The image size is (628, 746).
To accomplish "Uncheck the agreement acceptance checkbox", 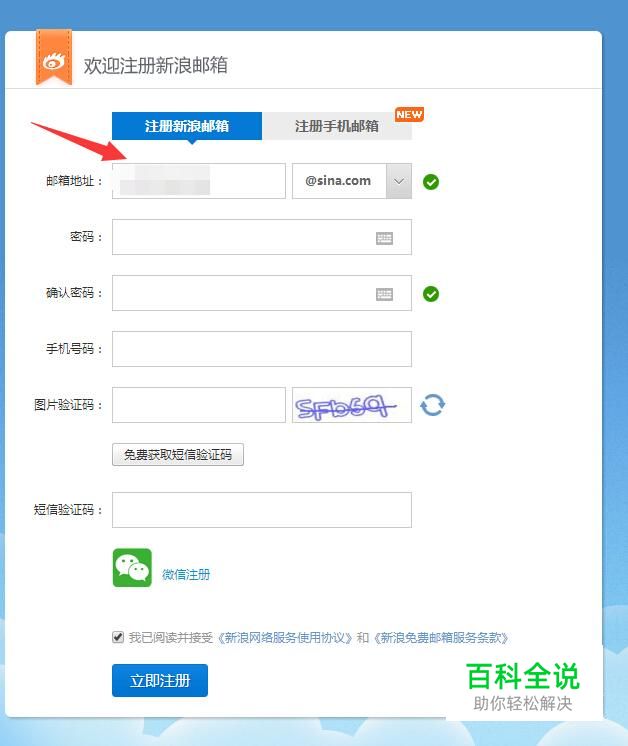I will 118,637.
